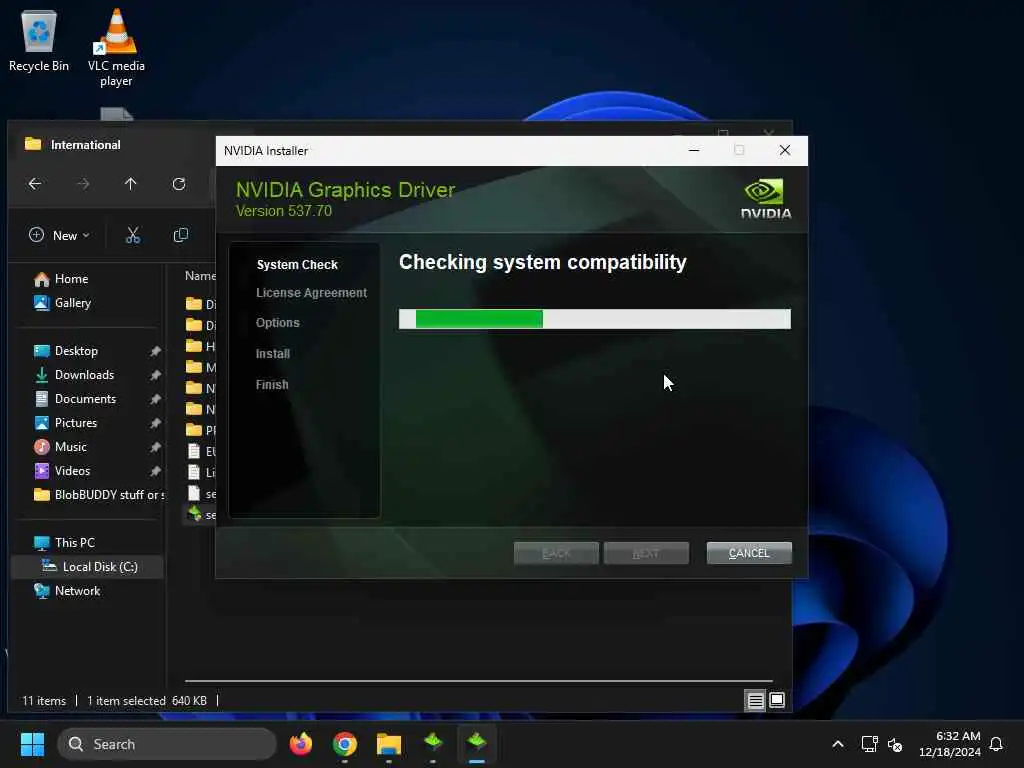Click the NVIDIA logo in installer header
The width and height of the screenshot is (1024, 768).
(765, 199)
